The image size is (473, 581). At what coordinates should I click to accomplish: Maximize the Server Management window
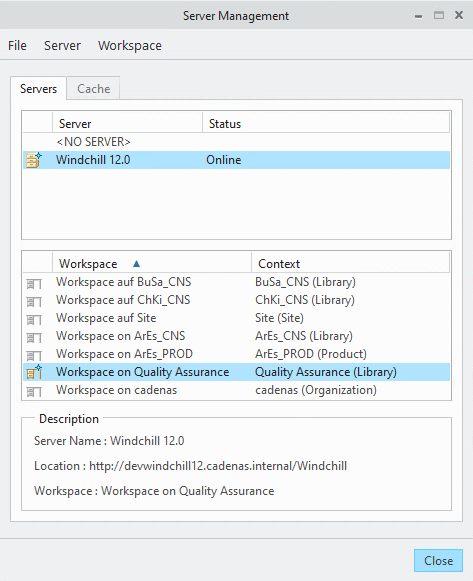(439, 16)
